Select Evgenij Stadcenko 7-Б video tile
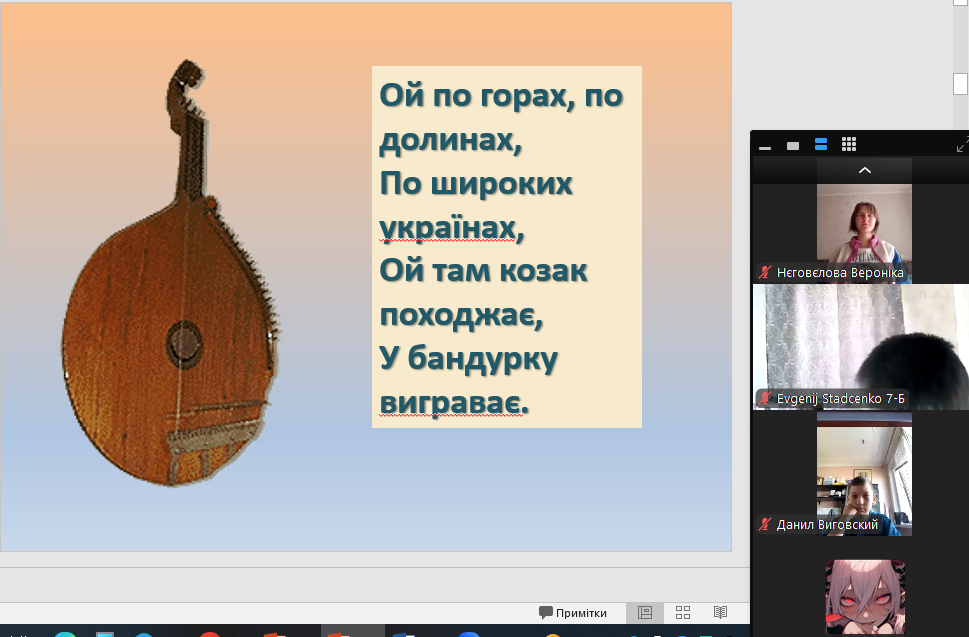The image size is (969, 637). [861, 347]
